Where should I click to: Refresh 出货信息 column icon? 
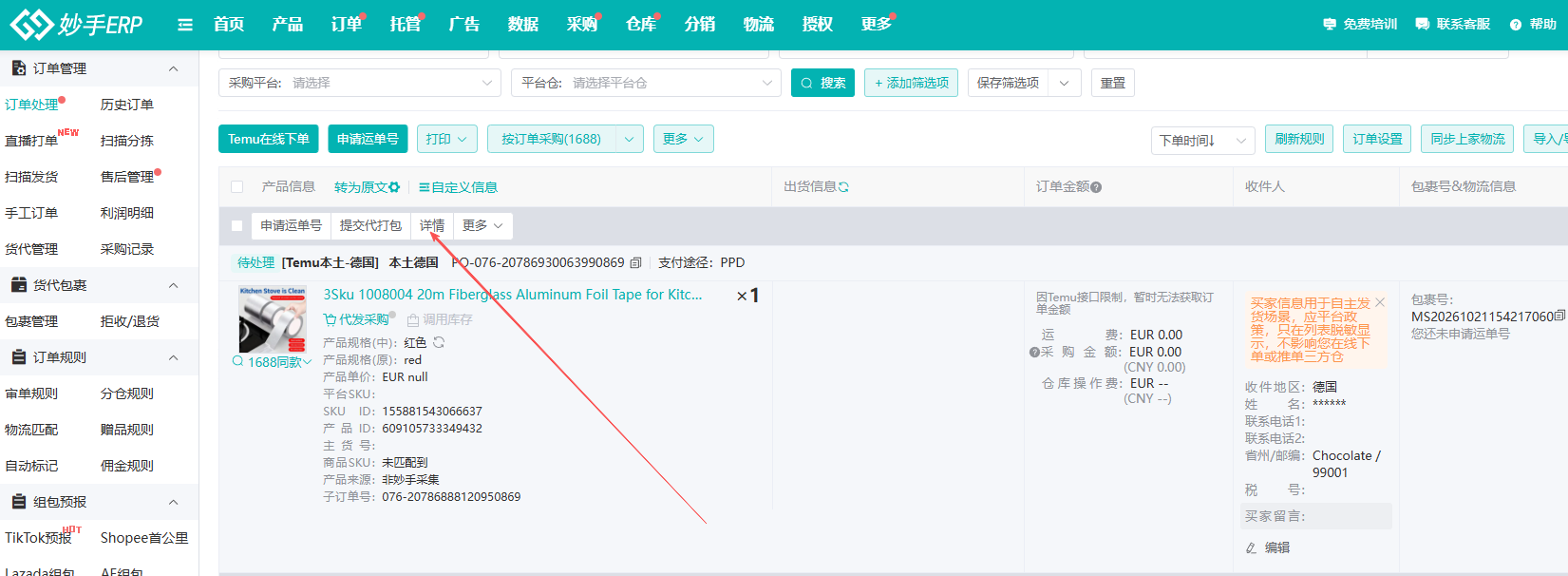843,187
